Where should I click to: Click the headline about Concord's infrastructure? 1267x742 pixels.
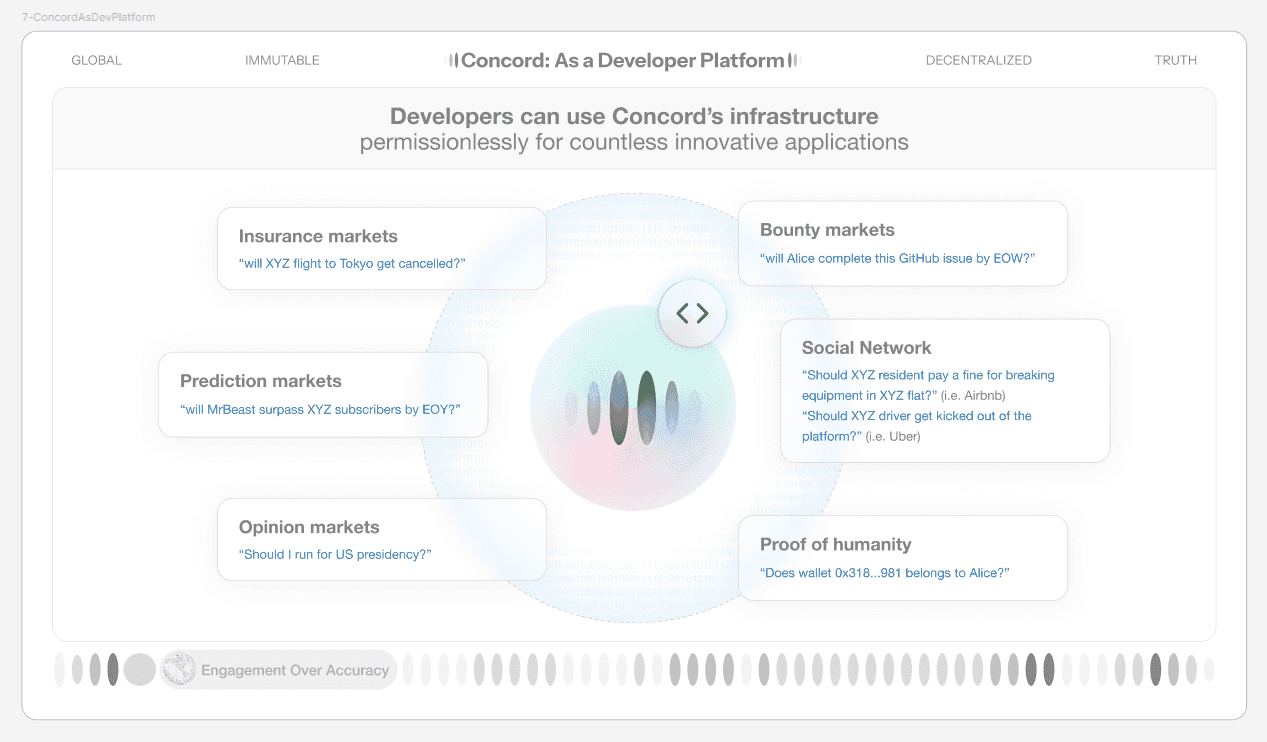(634, 116)
